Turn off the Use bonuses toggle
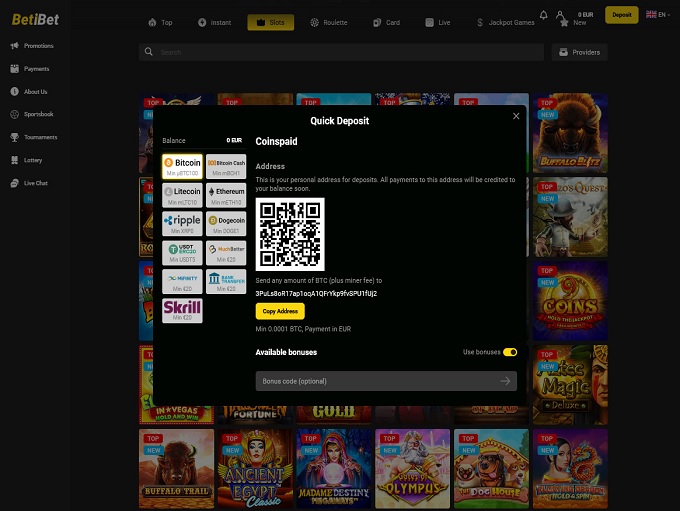 tap(510, 352)
